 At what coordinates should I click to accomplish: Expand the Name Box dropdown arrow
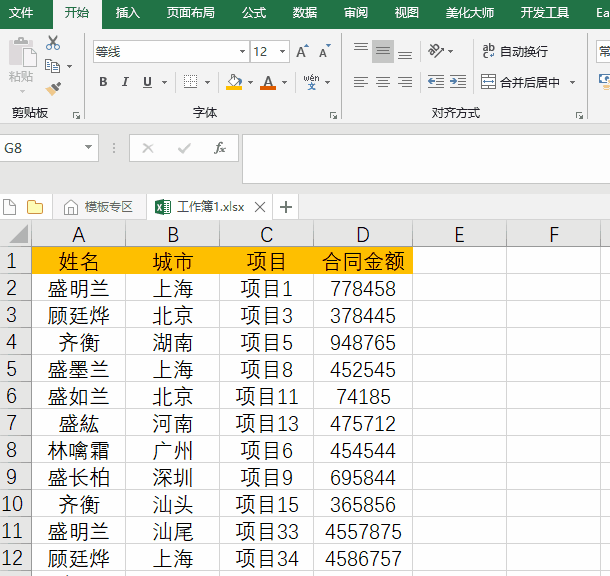[x=89, y=148]
